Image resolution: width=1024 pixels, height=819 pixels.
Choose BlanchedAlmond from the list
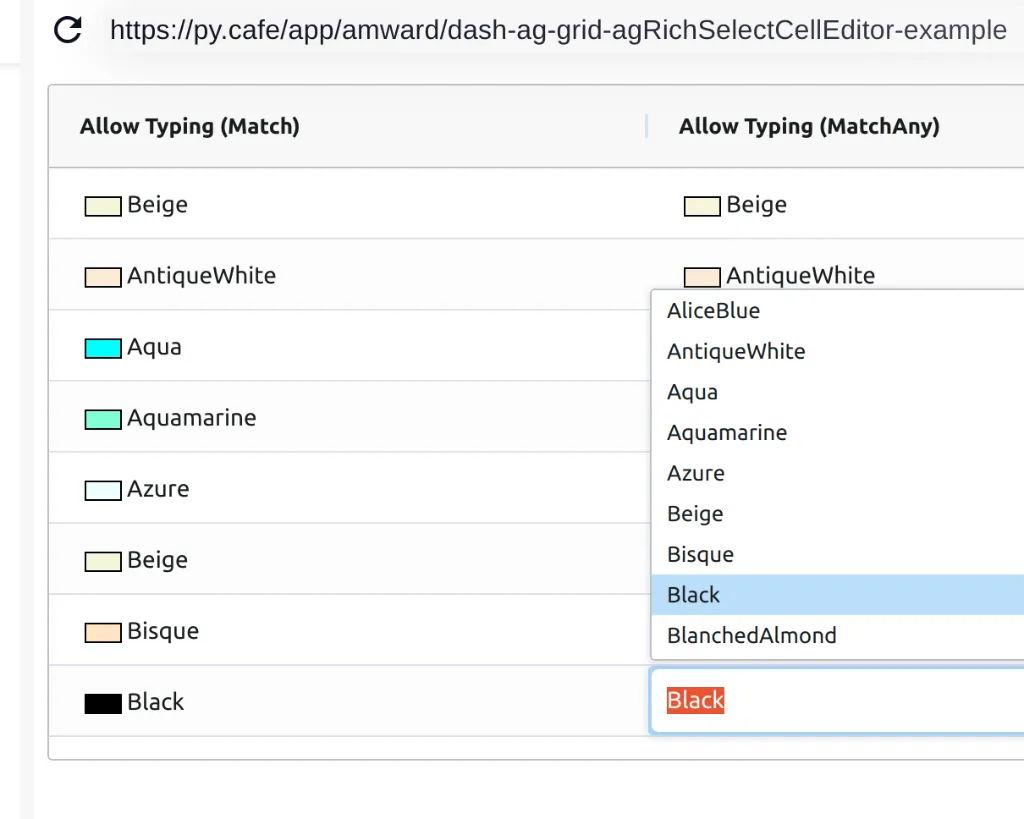pyautogui.click(x=751, y=635)
